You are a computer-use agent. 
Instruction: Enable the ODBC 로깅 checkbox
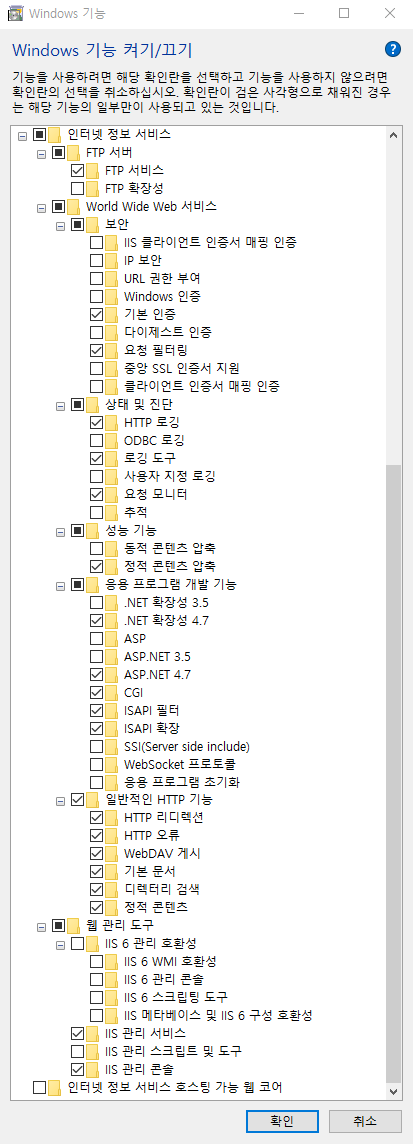pyautogui.click(x=96, y=440)
